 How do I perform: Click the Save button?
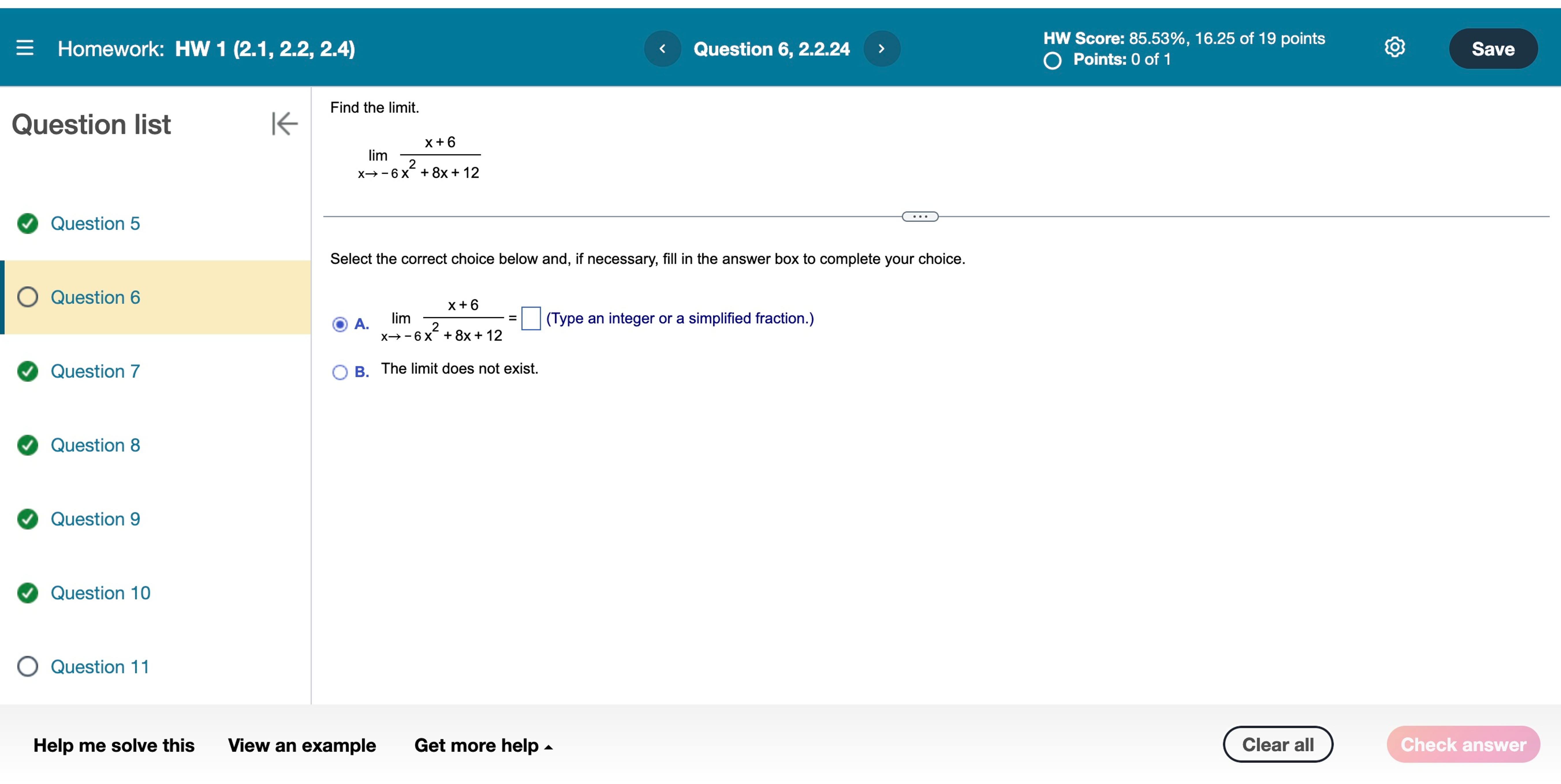pos(1493,48)
